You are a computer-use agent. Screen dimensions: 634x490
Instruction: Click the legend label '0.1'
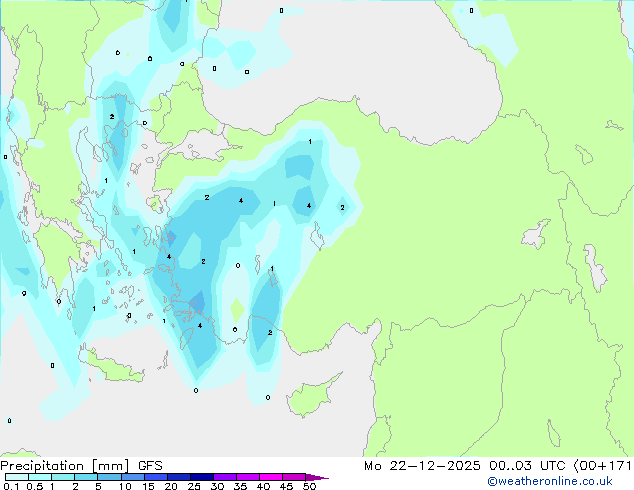[x=11, y=486]
